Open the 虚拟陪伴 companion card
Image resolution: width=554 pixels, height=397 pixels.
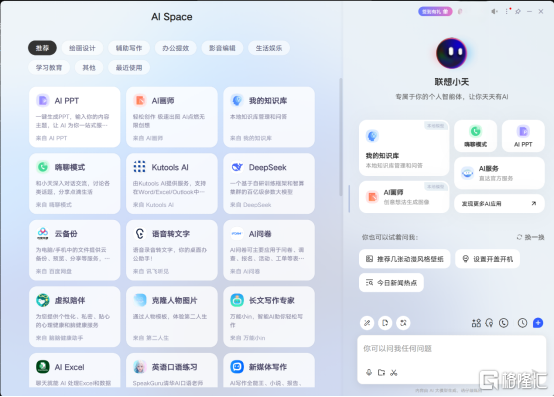point(75,317)
